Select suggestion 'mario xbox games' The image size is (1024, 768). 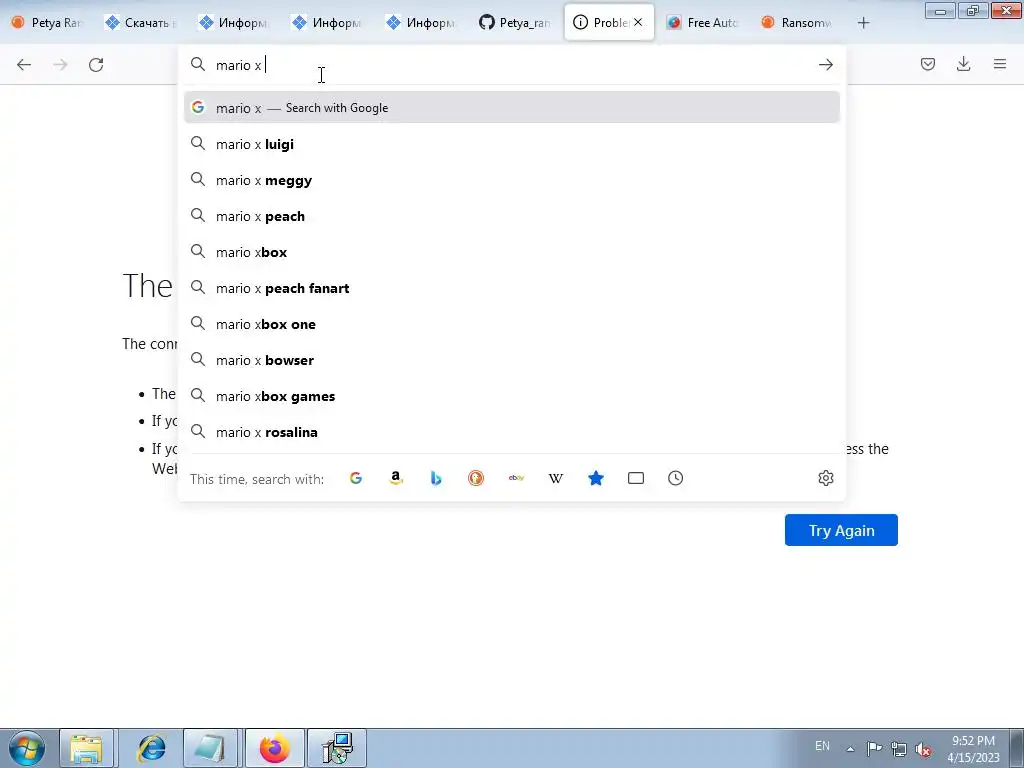512,396
